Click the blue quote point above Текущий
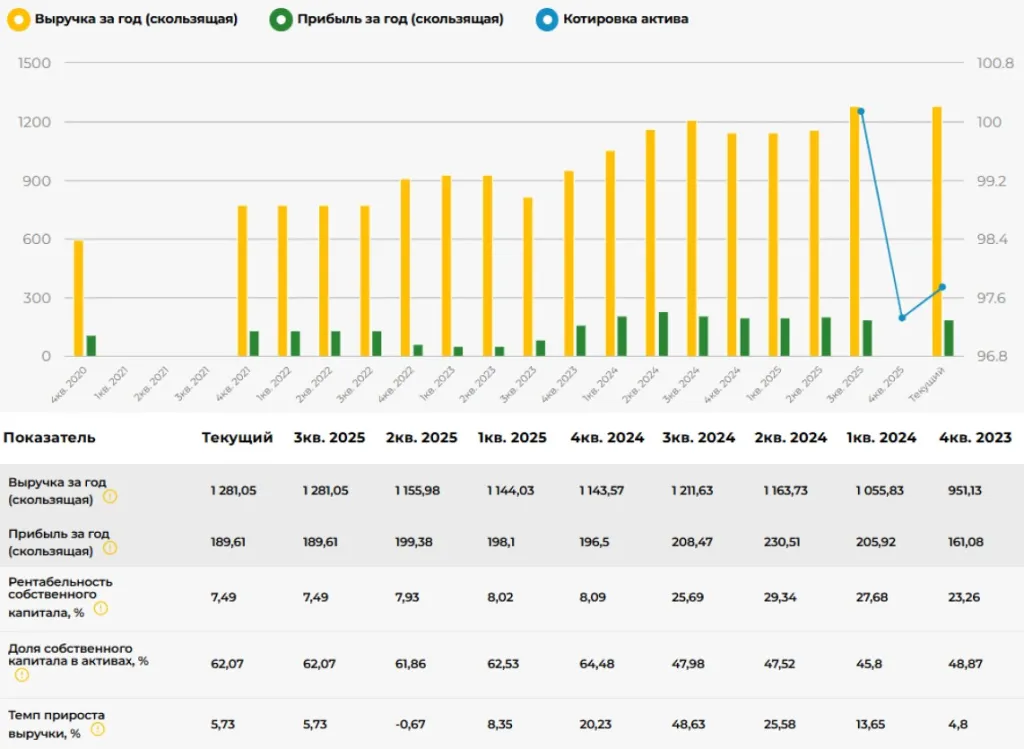 tap(942, 288)
